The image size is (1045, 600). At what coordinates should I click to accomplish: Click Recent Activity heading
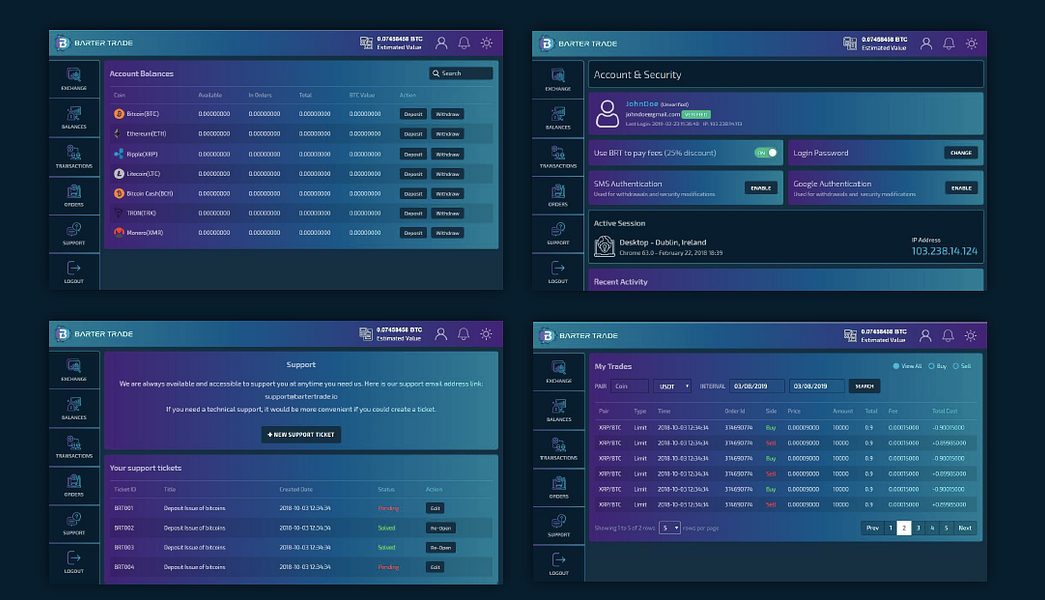tap(620, 282)
